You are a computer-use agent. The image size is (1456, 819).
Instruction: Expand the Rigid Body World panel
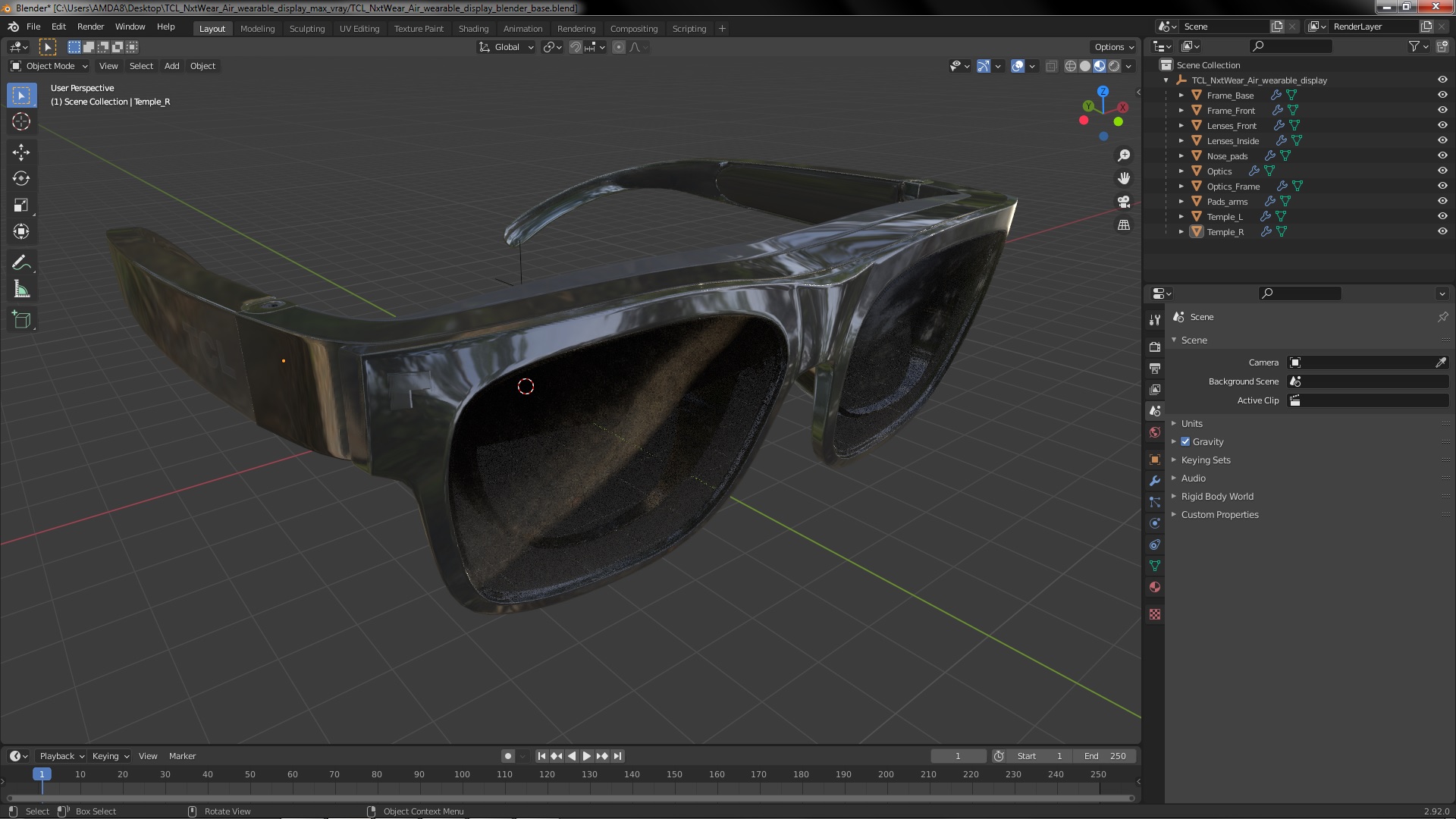click(x=1216, y=496)
